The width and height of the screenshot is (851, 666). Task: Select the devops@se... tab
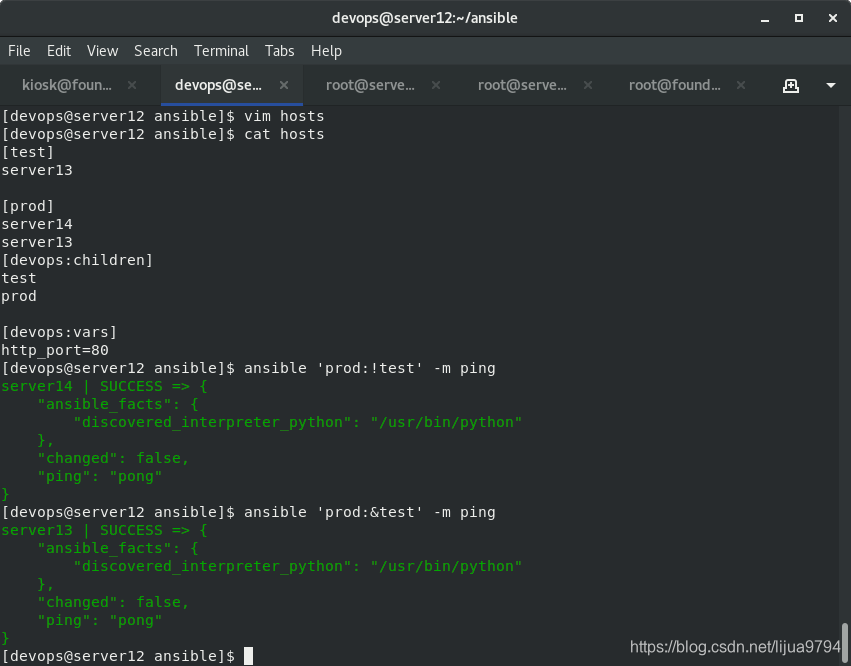pyautogui.click(x=218, y=85)
